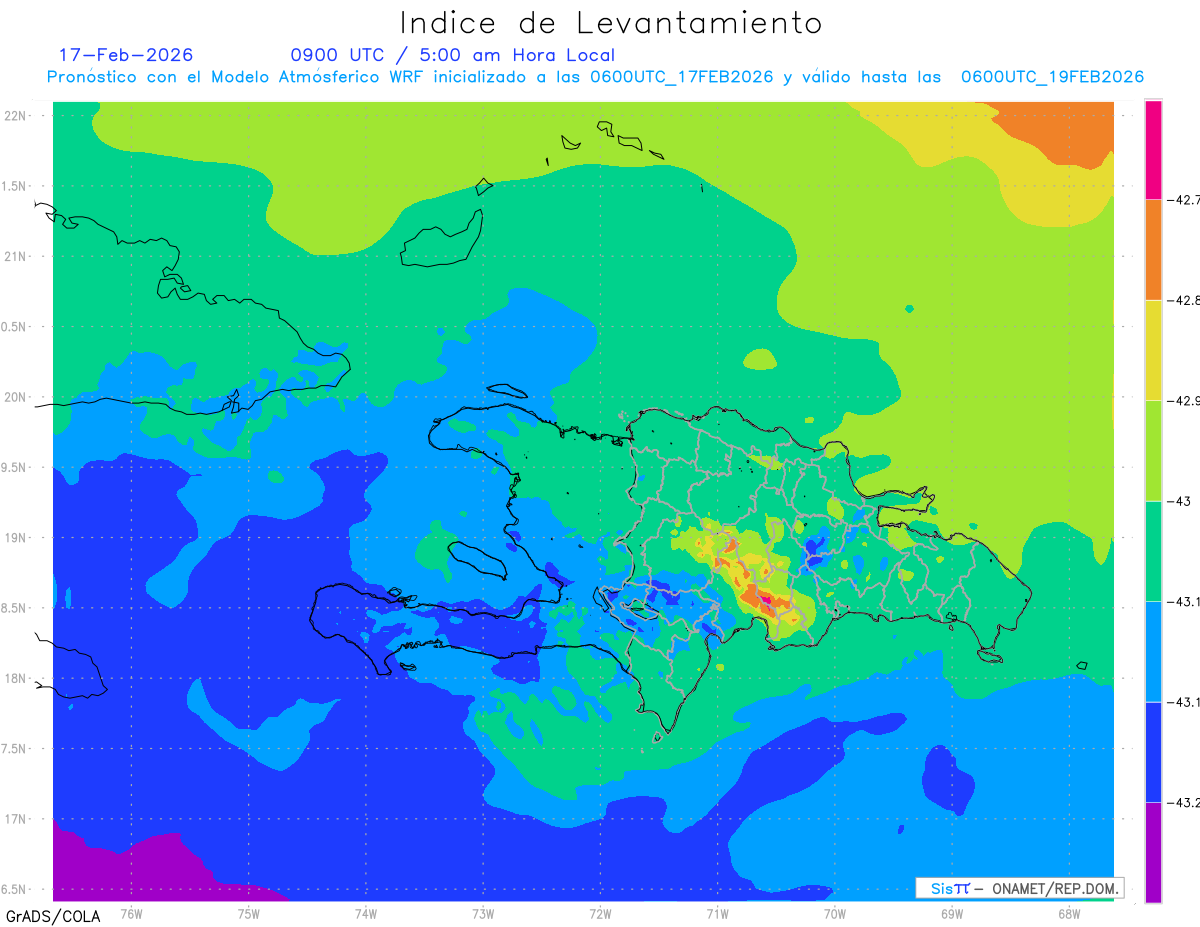This screenshot has height=927, width=1200.
Task: Click the "20N" latitude label
Action: 16,397
